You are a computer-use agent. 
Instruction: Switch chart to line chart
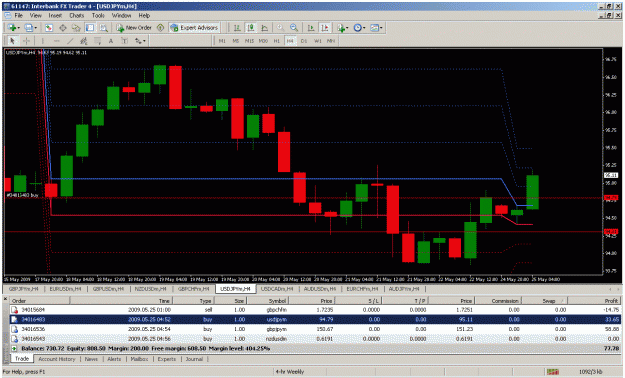(264, 28)
